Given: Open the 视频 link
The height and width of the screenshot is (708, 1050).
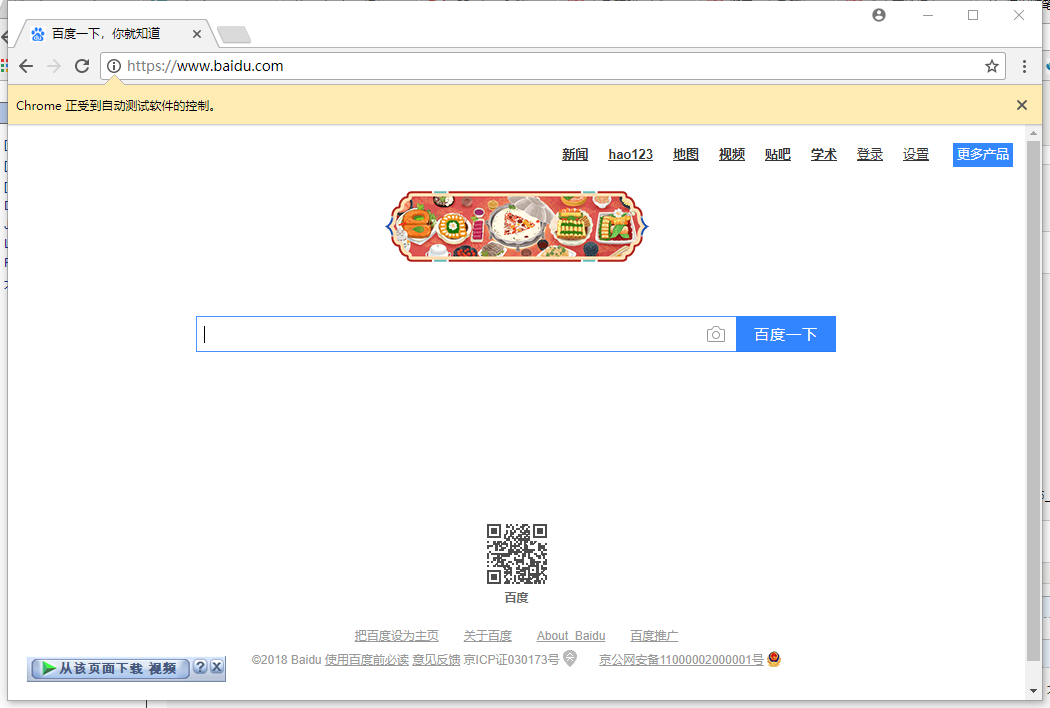Looking at the screenshot, I should 732,154.
